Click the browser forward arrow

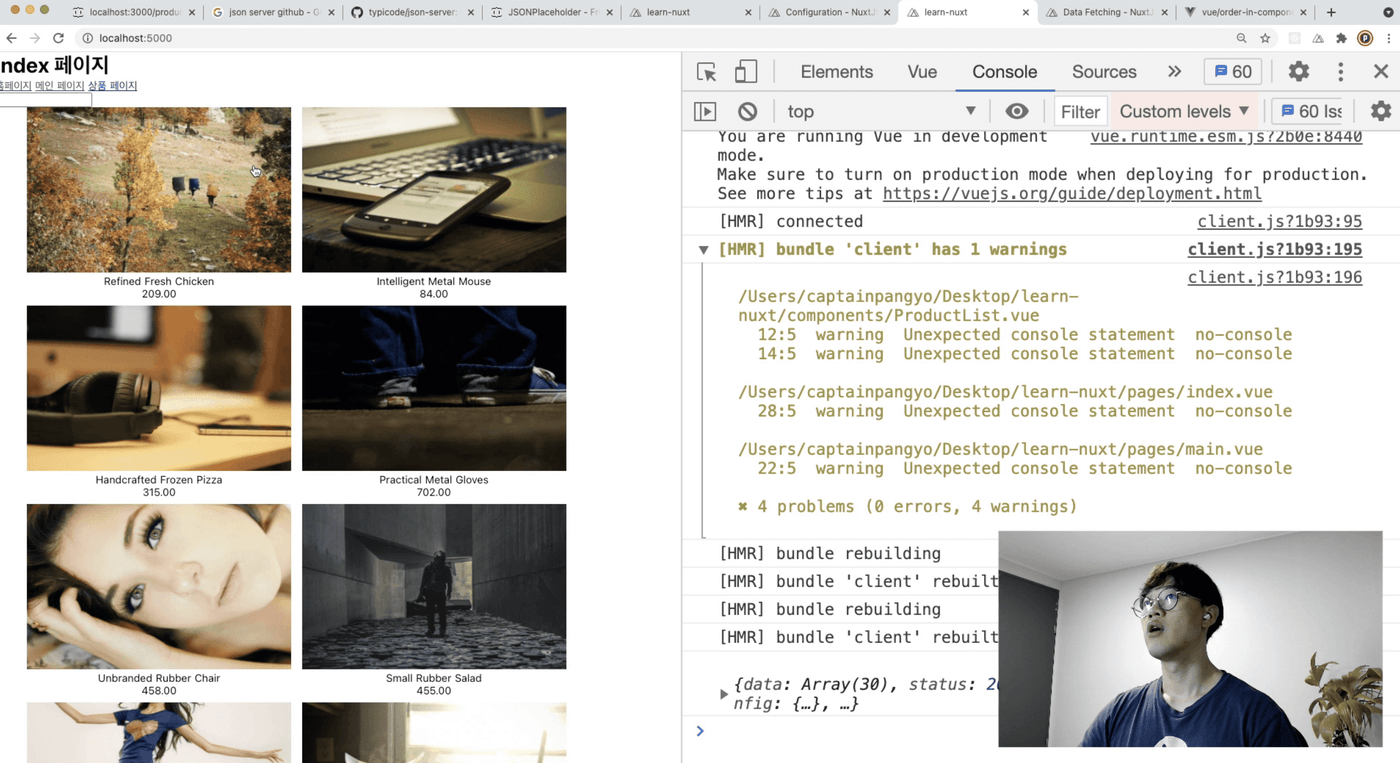point(35,38)
